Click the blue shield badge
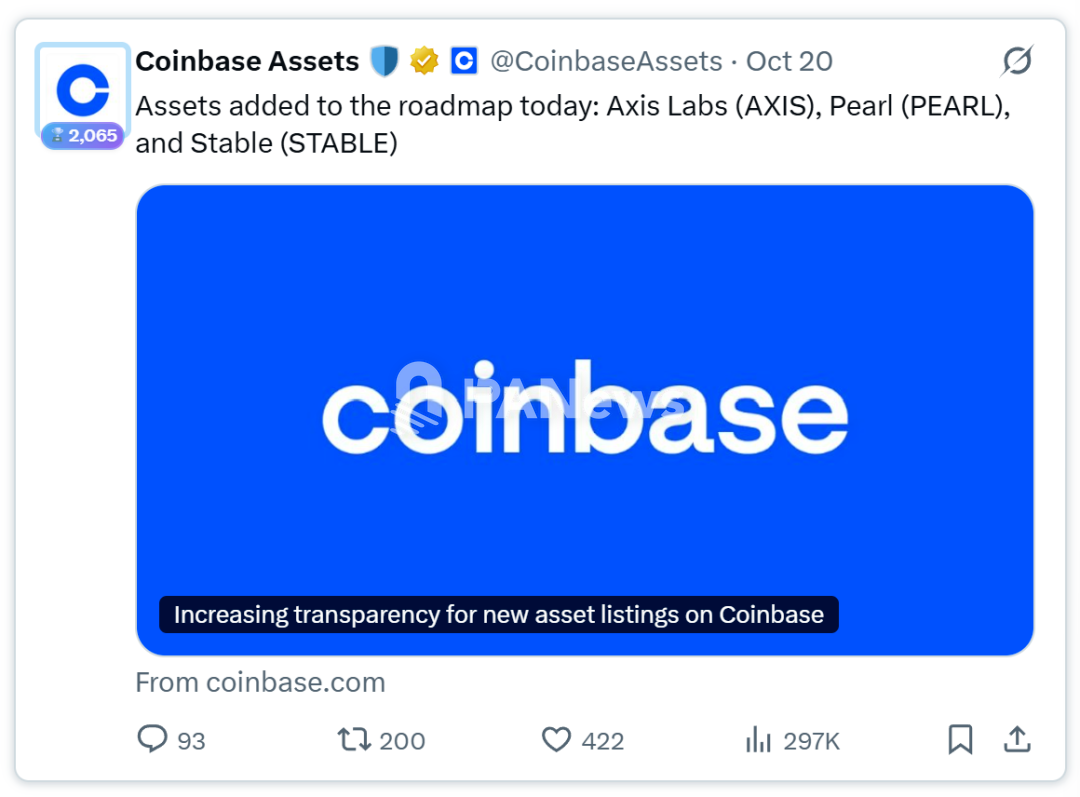This screenshot has height=797, width=1080. 384,61
